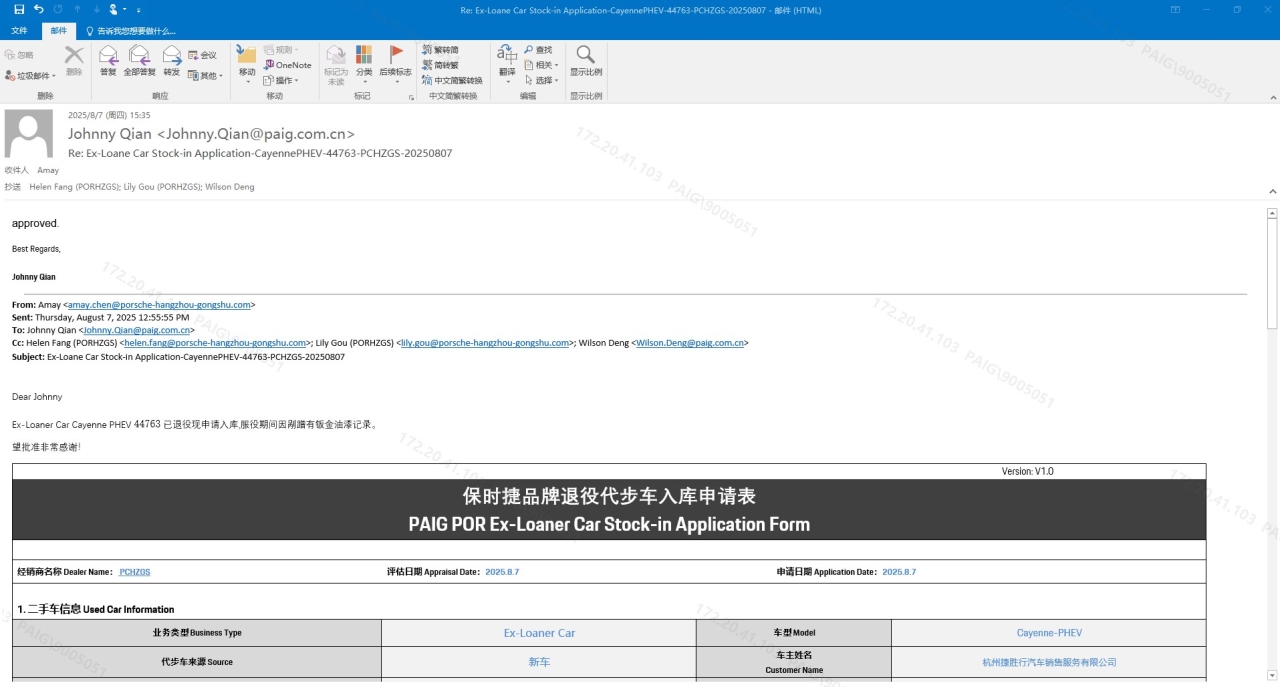Image resolution: width=1280 pixels, height=687 pixels.
Task: Click the Reply (答复) icon
Action: pos(108,59)
